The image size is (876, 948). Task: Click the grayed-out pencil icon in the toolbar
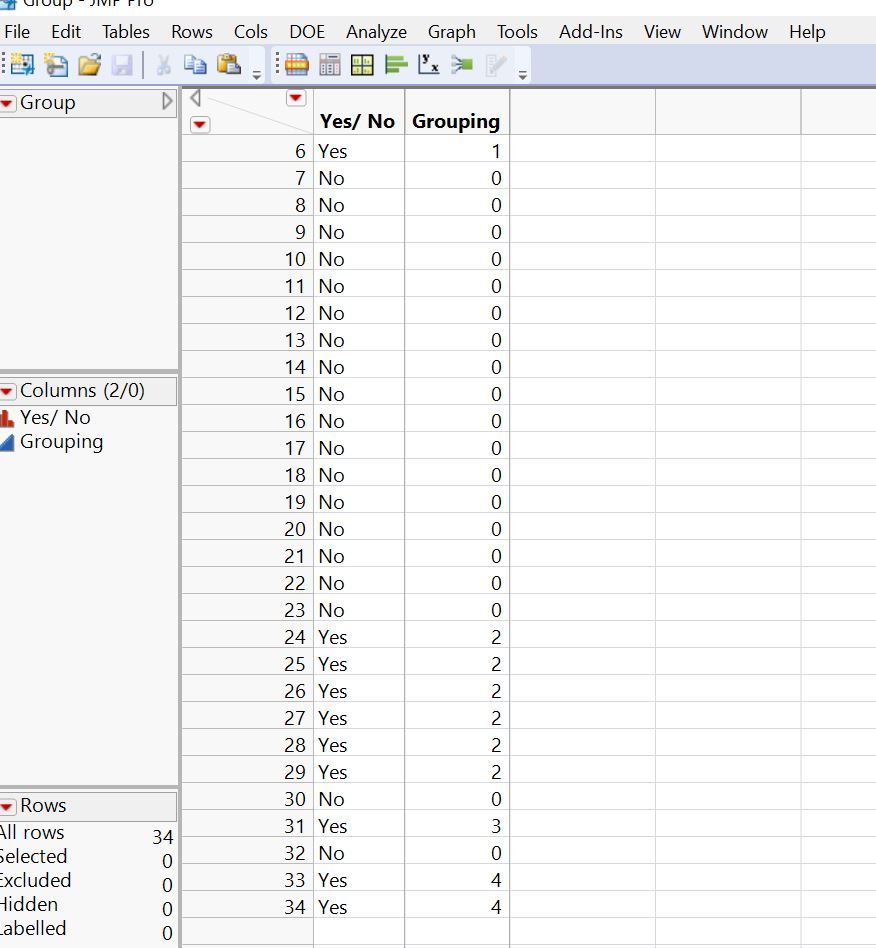pyautogui.click(x=495, y=64)
